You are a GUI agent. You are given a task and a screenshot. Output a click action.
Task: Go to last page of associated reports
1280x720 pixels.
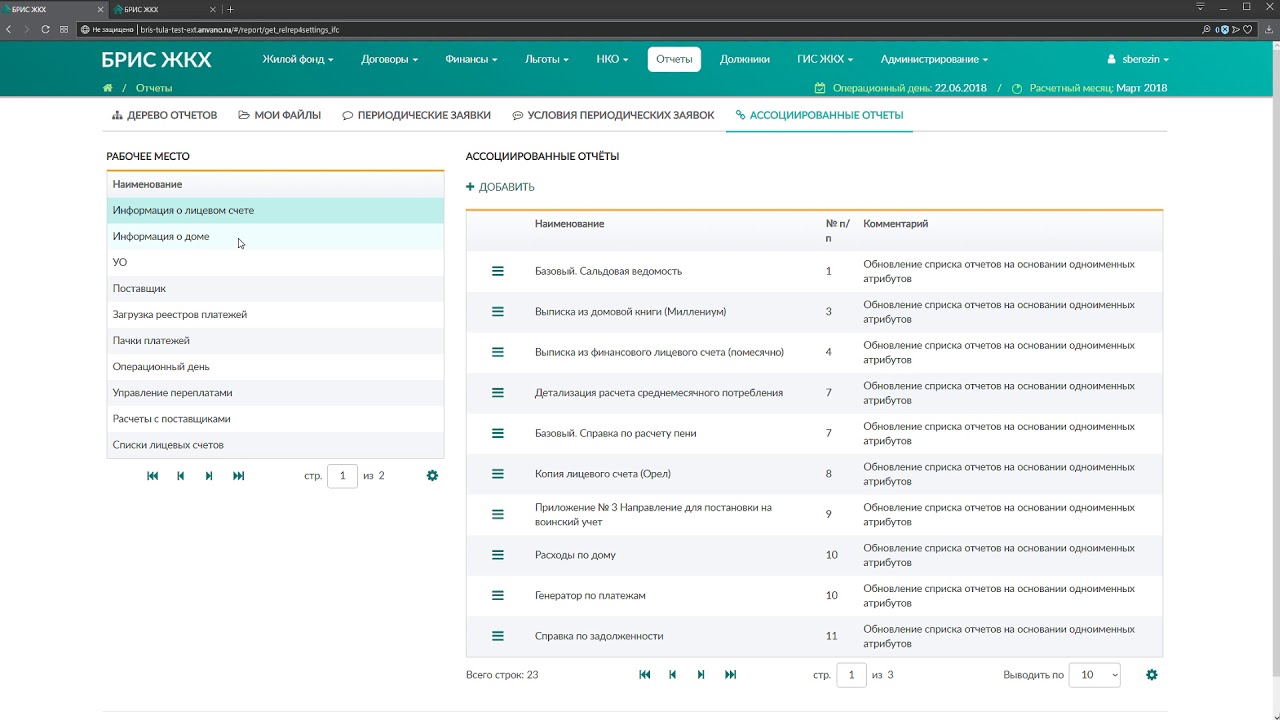[x=731, y=675]
